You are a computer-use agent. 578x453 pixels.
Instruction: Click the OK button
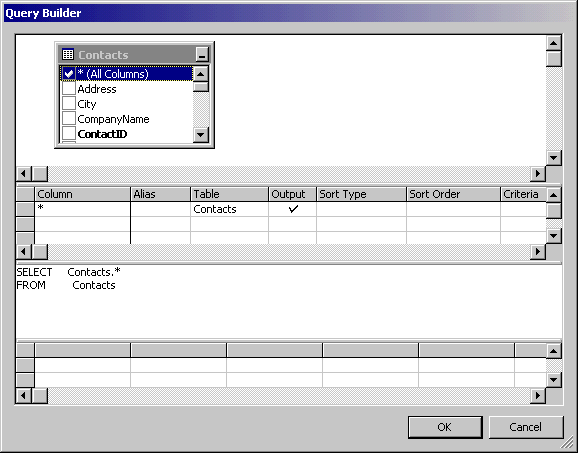pyautogui.click(x=445, y=427)
